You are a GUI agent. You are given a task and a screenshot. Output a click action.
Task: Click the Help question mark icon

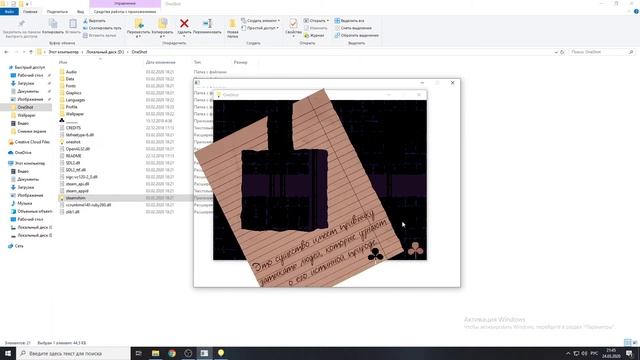[x=636, y=12]
